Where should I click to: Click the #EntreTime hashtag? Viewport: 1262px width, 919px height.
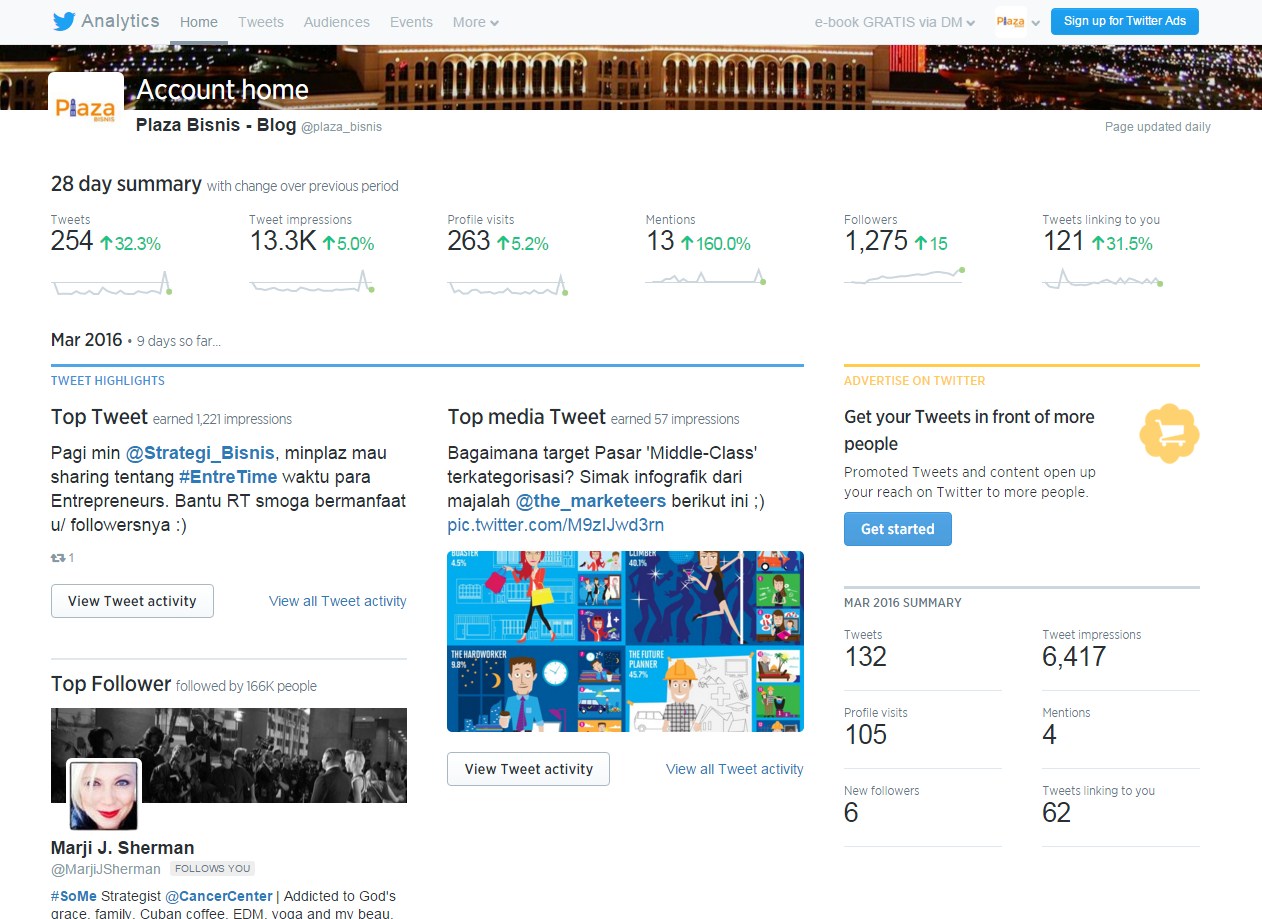227,477
